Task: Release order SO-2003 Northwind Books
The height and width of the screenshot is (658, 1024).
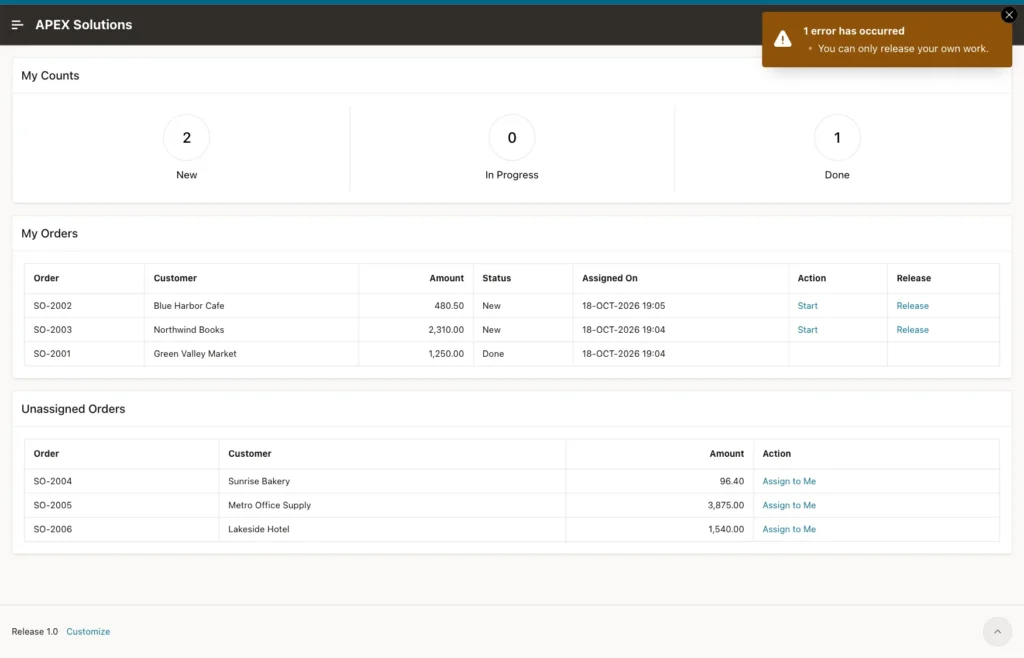Action: click(x=912, y=330)
